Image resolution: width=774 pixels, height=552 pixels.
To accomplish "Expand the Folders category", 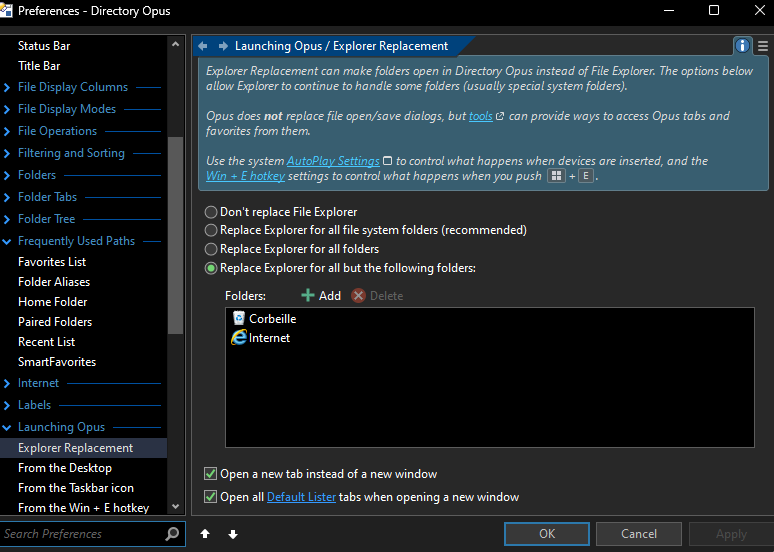I will pos(7,175).
